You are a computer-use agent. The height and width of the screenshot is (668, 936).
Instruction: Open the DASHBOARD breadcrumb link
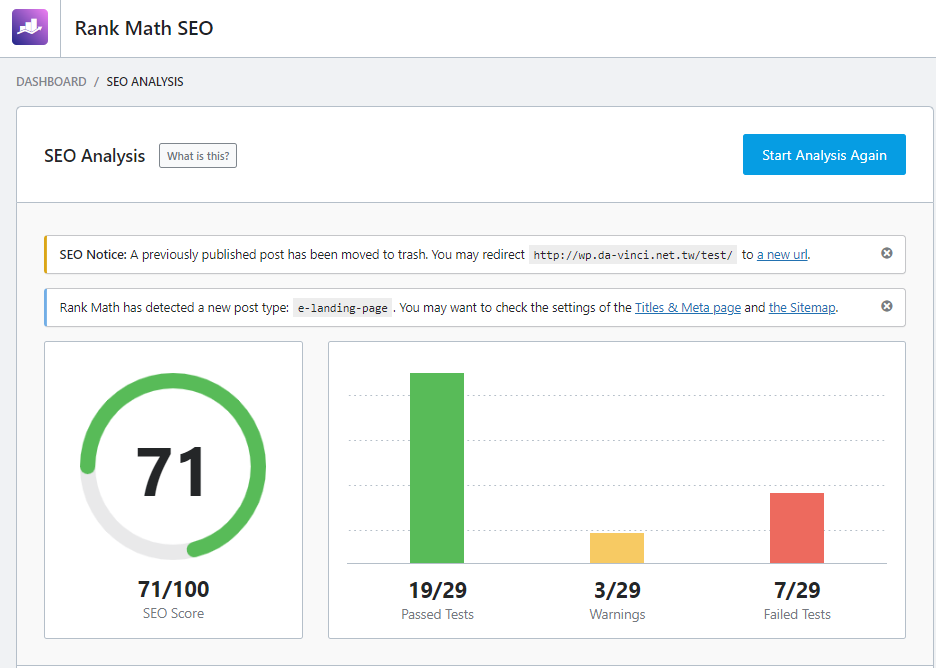[51, 82]
